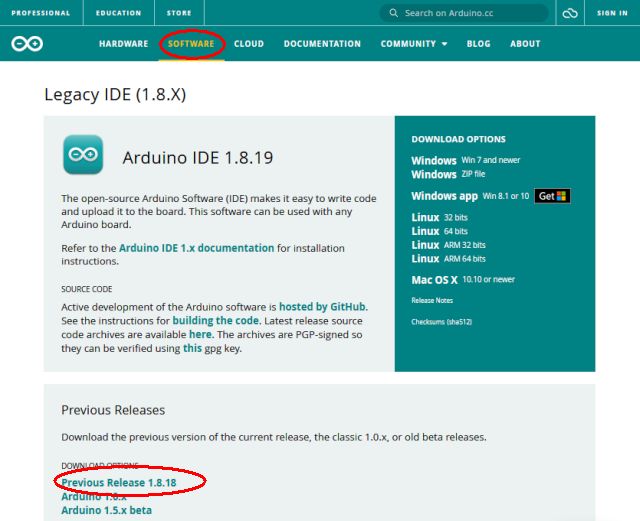Open the Arduino 1.5.x beta link
The width and height of the screenshot is (640, 521).
[107, 510]
